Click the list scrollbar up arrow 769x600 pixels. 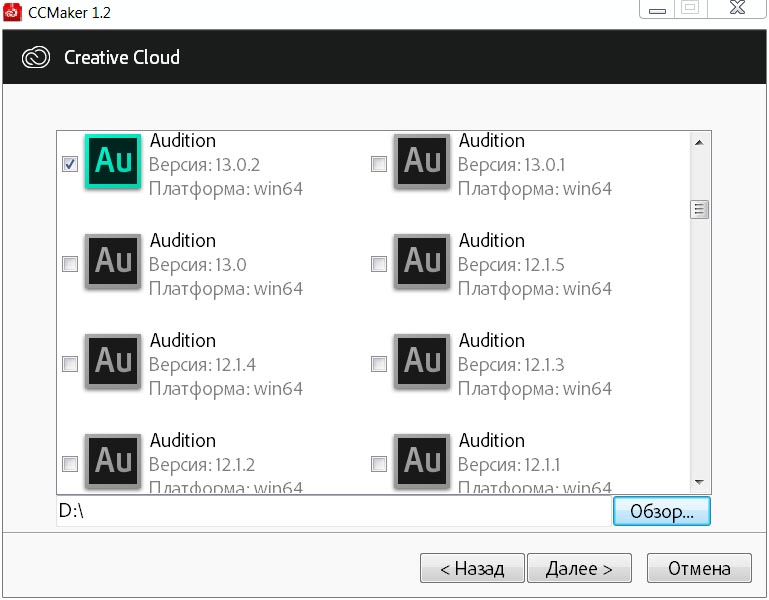[699, 143]
